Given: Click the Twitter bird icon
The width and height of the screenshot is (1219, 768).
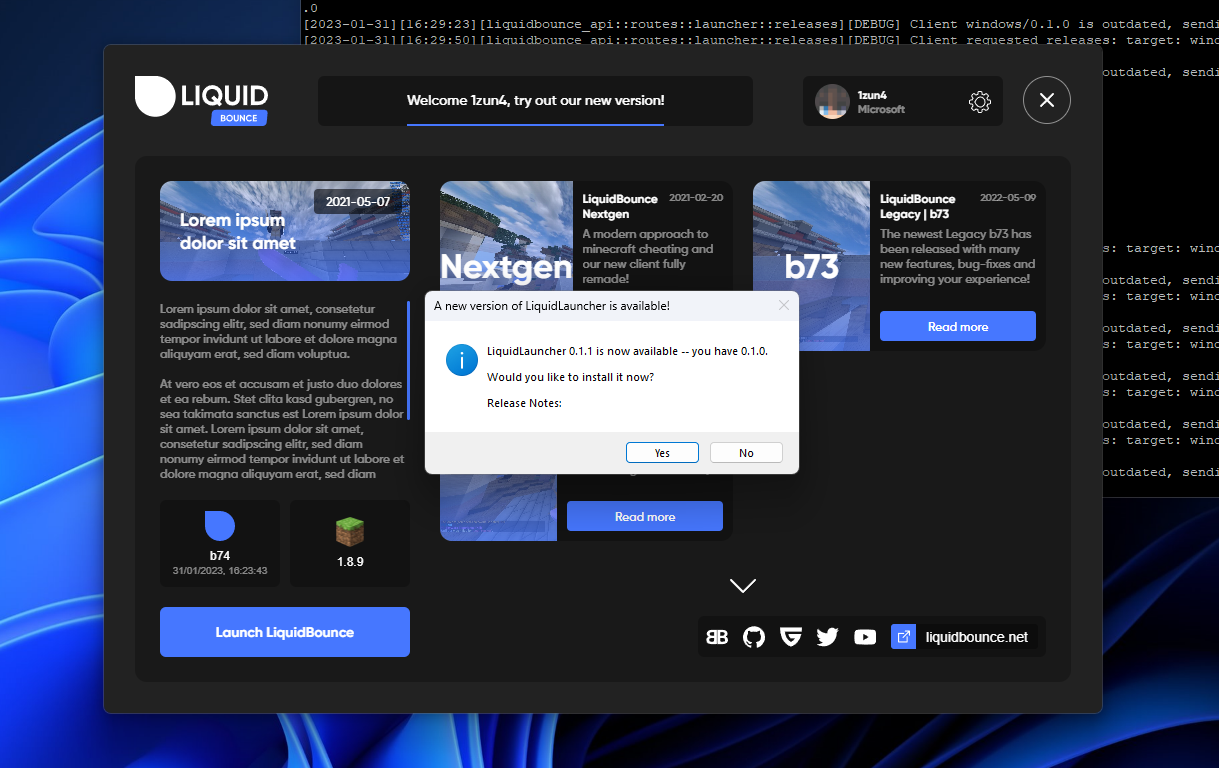Looking at the screenshot, I should coord(827,636).
